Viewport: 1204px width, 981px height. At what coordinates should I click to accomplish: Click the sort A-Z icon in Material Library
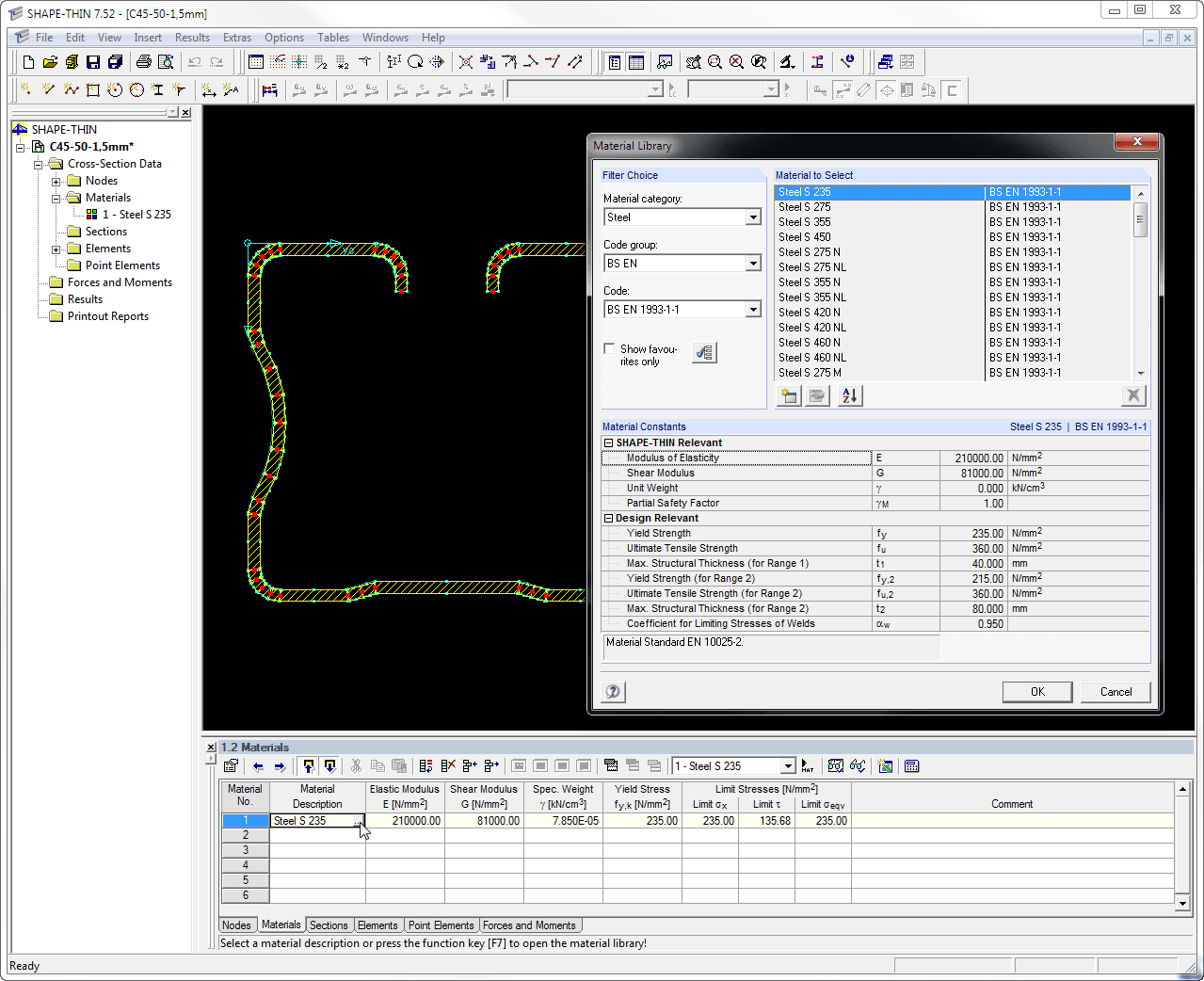coord(849,396)
